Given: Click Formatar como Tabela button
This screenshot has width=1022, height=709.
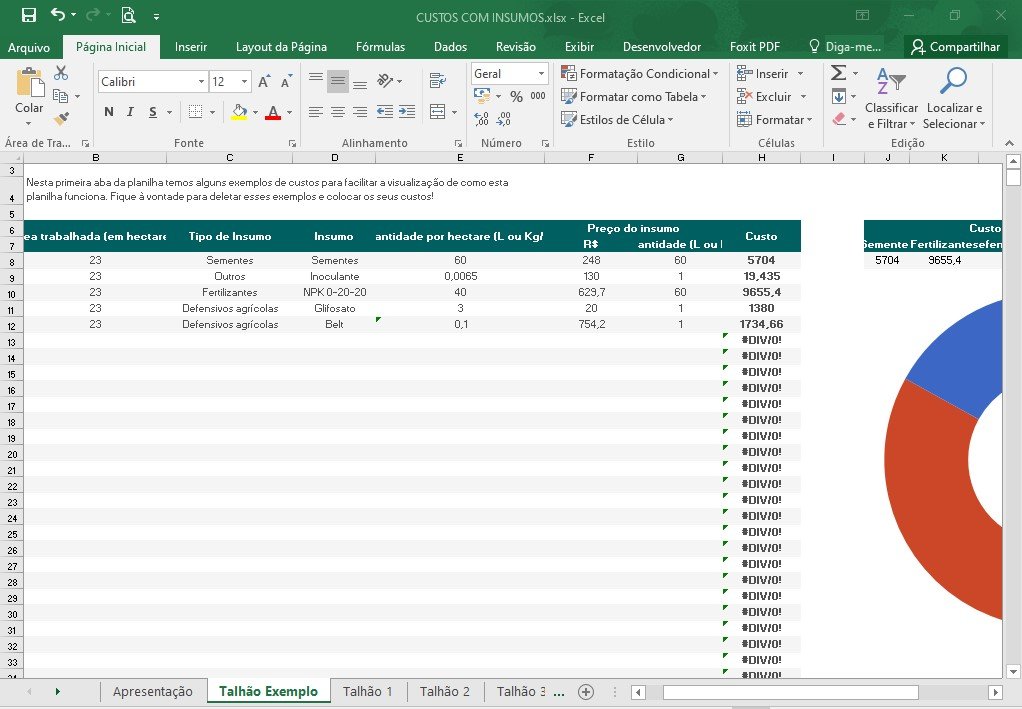Looking at the screenshot, I should coord(634,96).
